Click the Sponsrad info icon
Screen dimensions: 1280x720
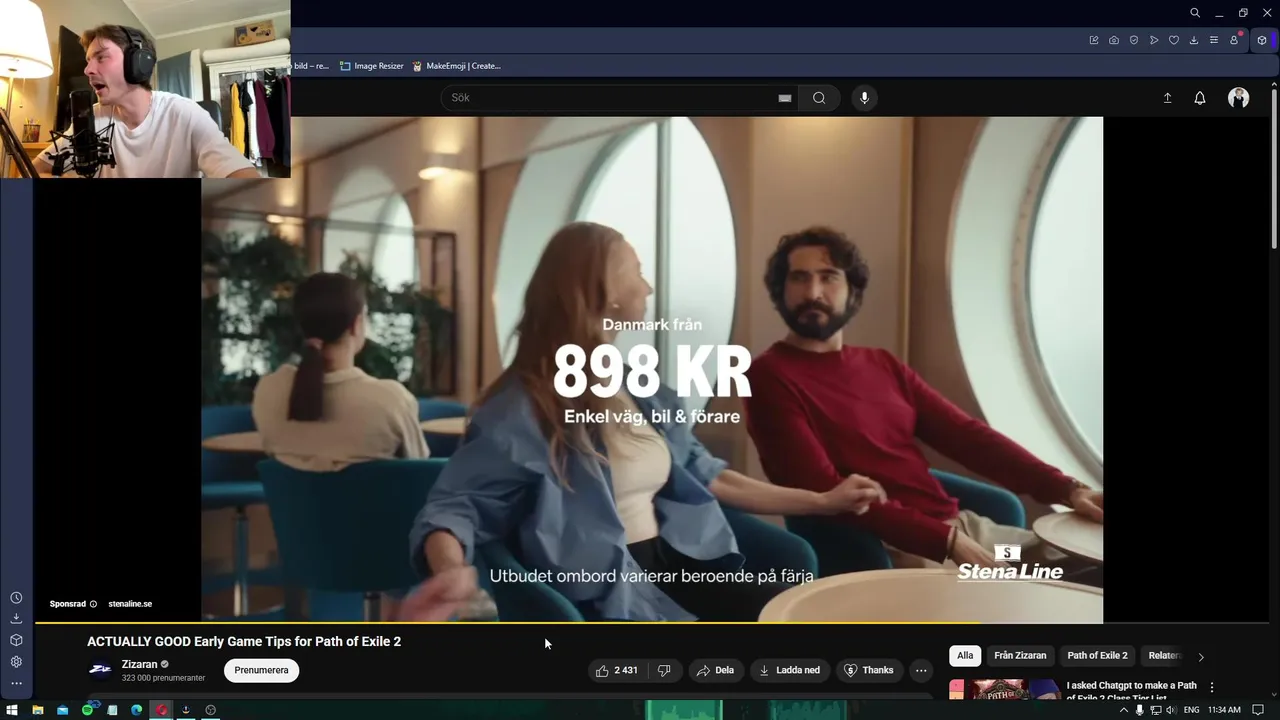coord(94,604)
